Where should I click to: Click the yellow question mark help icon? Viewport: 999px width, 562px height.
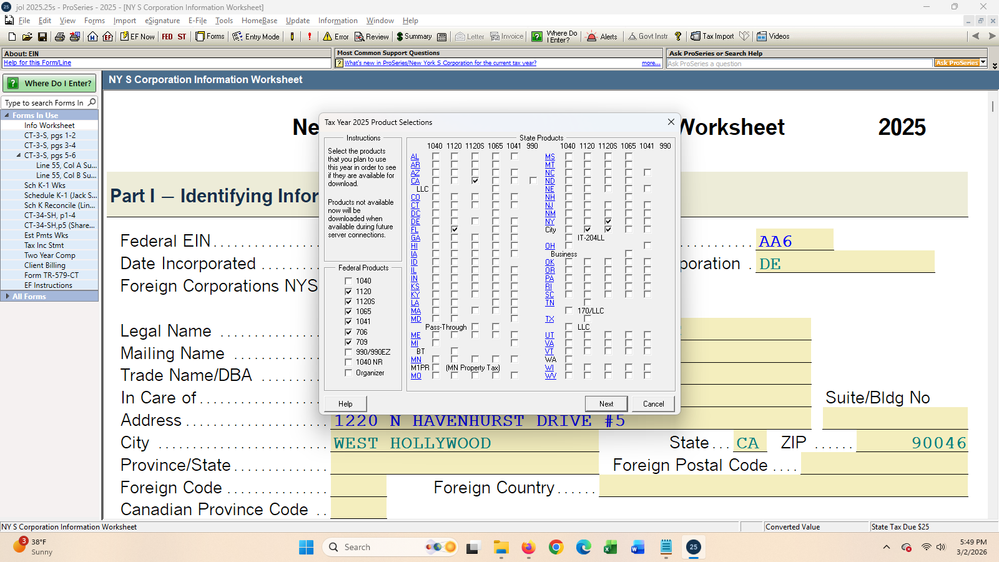(x=678, y=36)
